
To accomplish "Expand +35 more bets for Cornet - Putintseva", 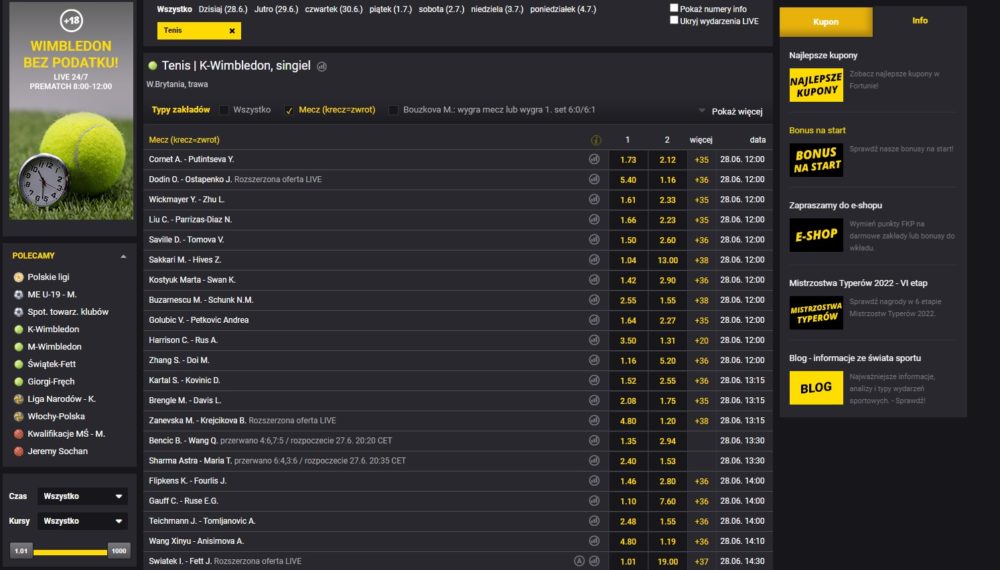I will point(702,159).
